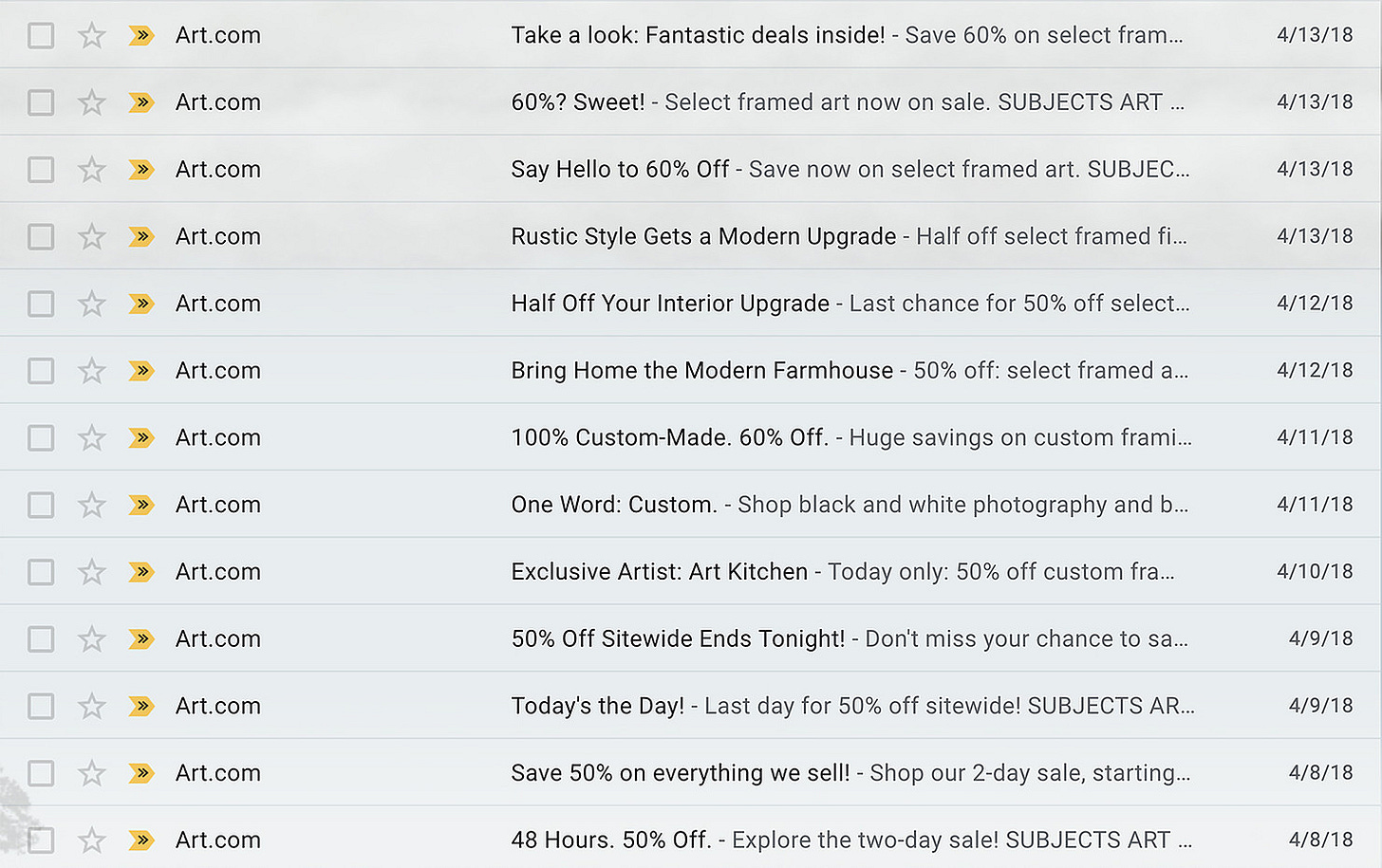Screen dimensions: 1382x868
Task: Open email 'Bring Home the Modern Farmhouse'
Action: point(691,371)
